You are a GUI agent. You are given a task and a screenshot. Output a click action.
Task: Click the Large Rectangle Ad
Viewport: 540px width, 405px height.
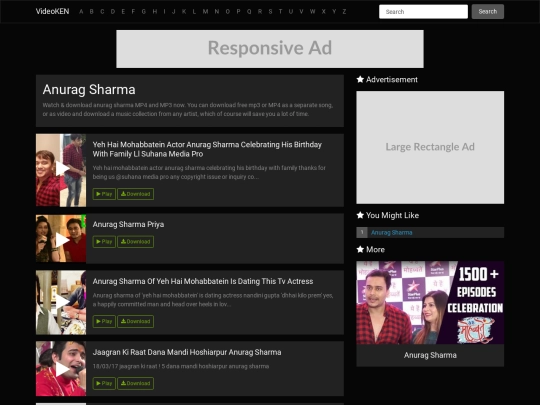pos(430,147)
